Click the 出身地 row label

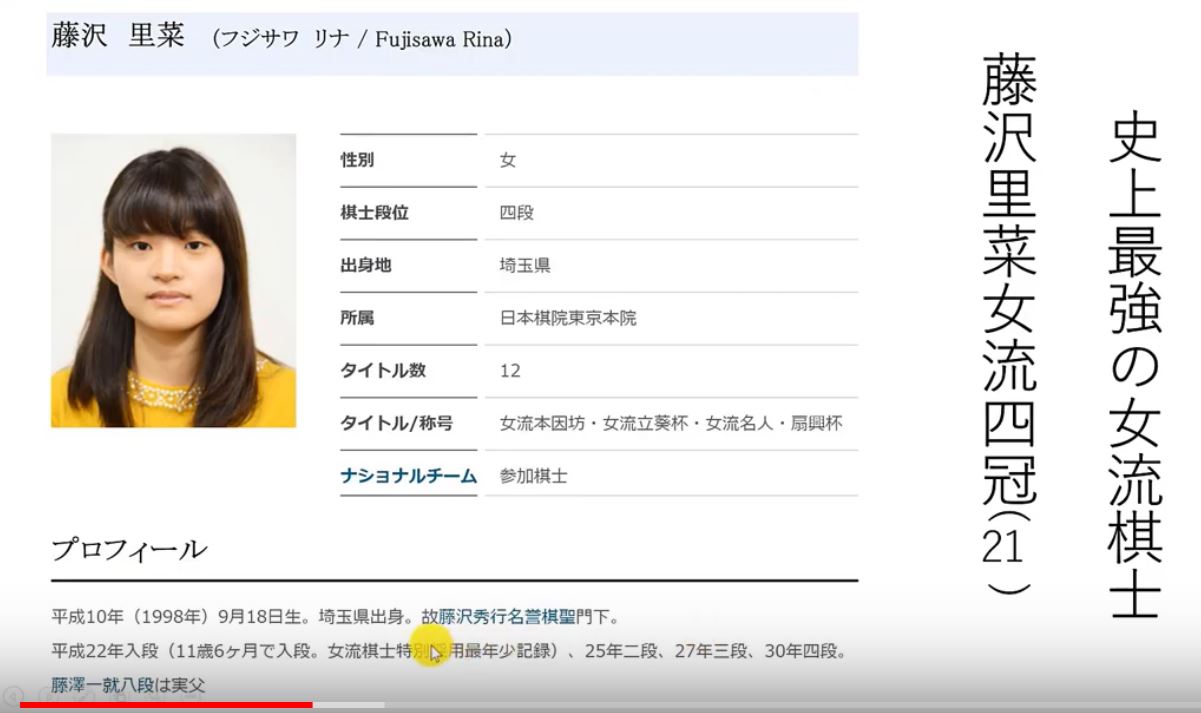pyautogui.click(x=365, y=266)
